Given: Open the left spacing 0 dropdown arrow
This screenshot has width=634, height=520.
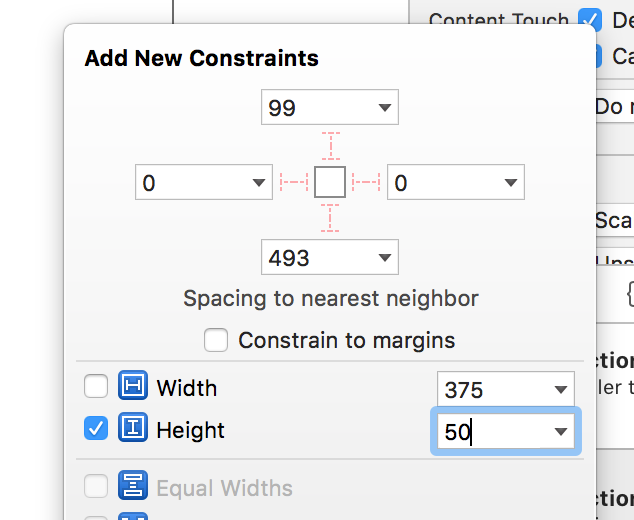Looking at the screenshot, I should pos(259,182).
